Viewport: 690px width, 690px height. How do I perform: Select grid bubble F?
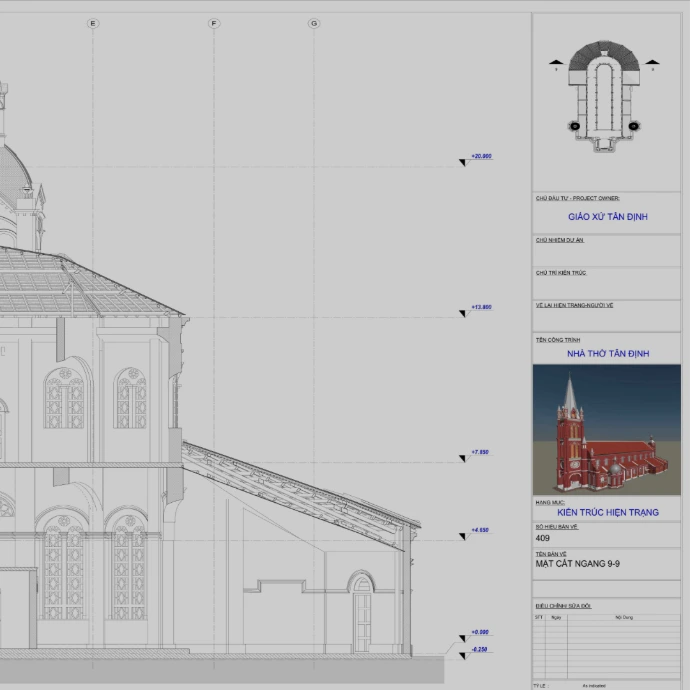214,23
